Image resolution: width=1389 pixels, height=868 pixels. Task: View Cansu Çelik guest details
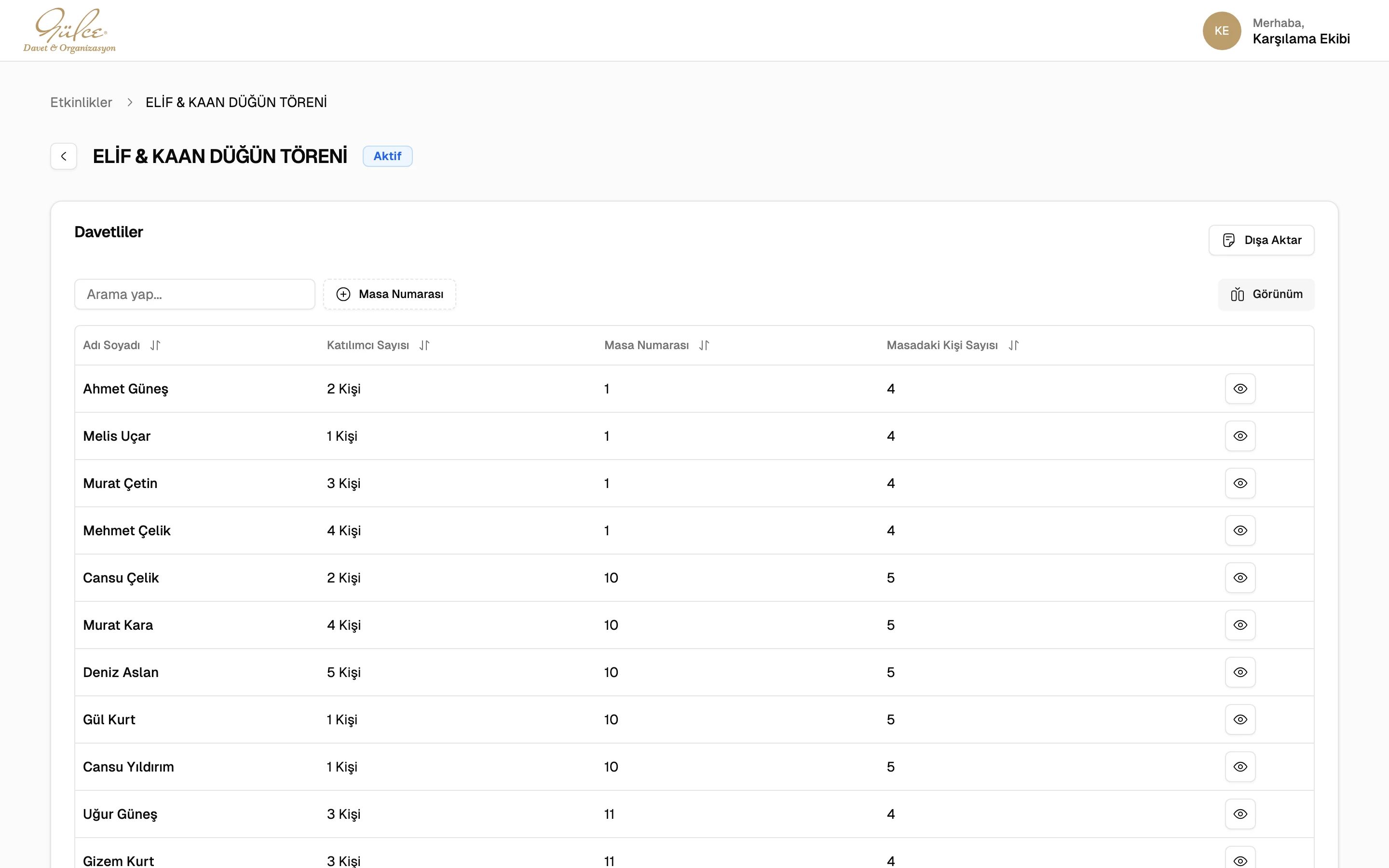[x=1240, y=578]
